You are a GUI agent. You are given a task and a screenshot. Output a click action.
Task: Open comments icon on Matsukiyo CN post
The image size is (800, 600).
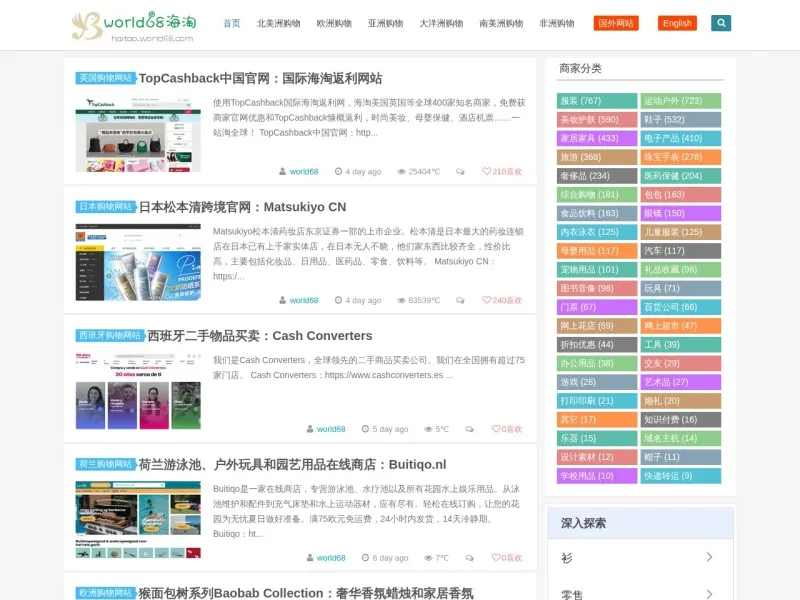[460, 301]
